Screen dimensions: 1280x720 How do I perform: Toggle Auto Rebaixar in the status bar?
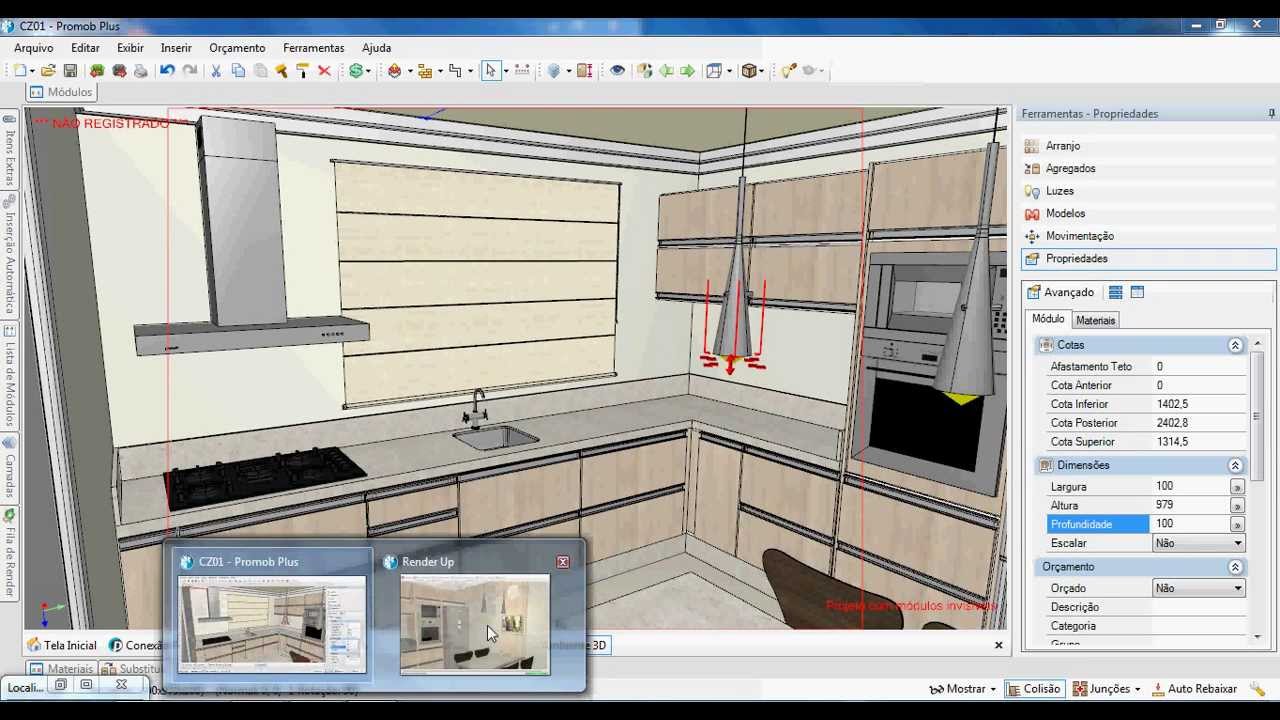[1195, 688]
